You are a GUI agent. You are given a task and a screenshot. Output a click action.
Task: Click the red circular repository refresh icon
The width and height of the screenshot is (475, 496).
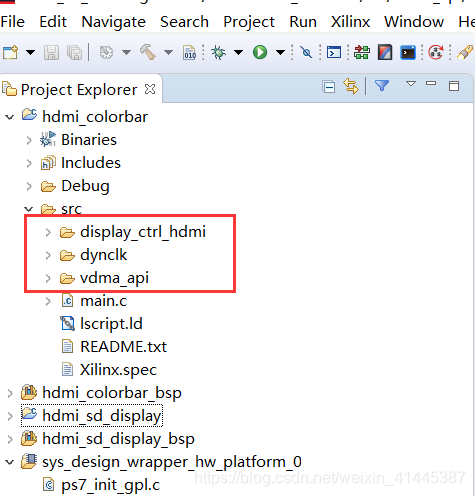[436, 52]
